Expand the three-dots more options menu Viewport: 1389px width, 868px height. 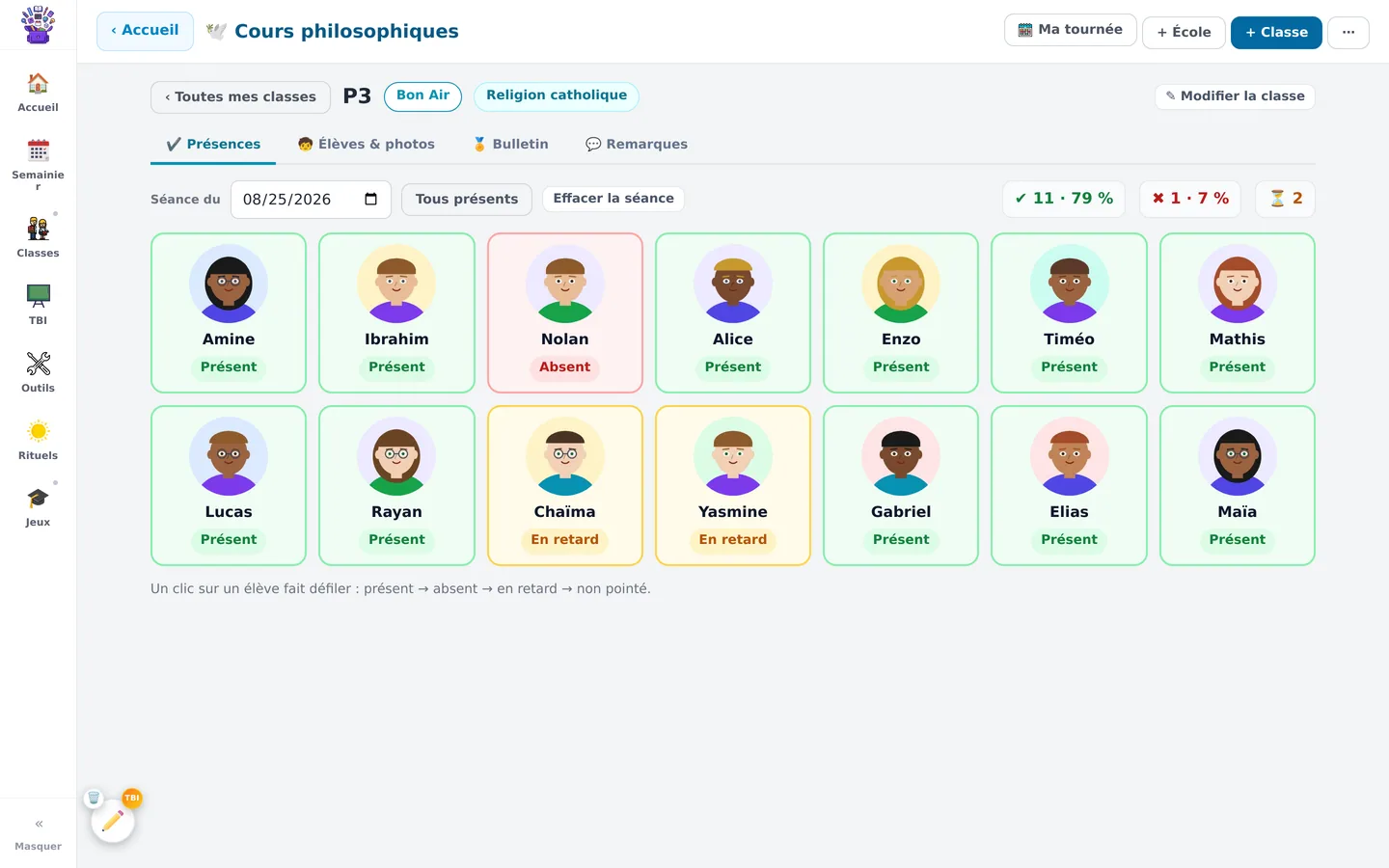pyautogui.click(x=1348, y=33)
